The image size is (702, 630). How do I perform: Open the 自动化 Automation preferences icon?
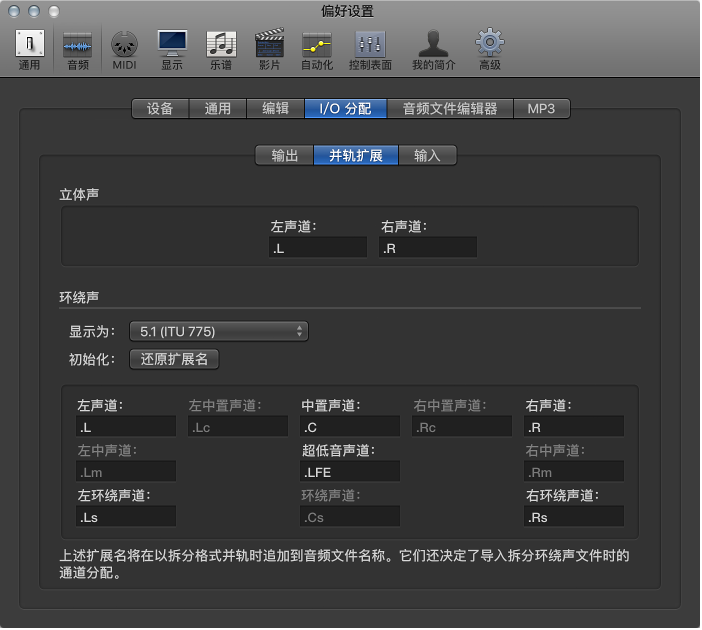coord(317,50)
